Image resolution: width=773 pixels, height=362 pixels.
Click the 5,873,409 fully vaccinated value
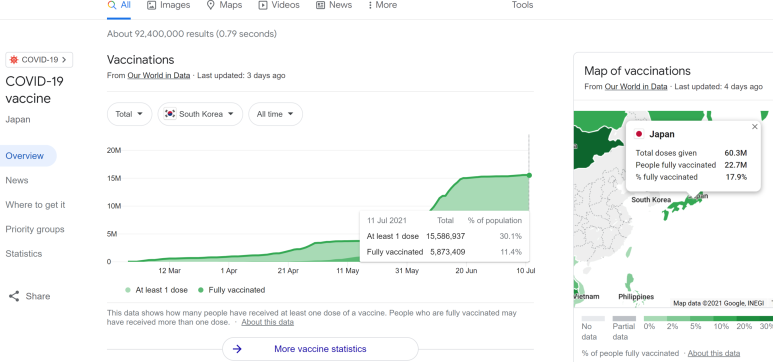(448, 252)
